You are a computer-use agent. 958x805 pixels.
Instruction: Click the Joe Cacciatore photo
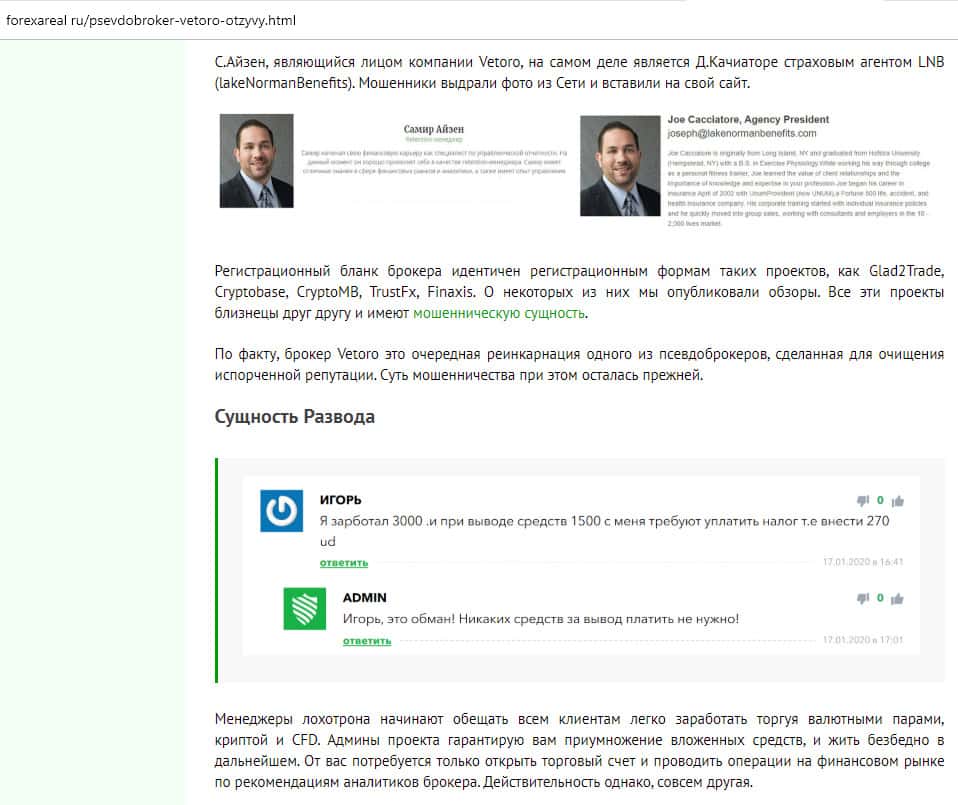(x=620, y=166)
